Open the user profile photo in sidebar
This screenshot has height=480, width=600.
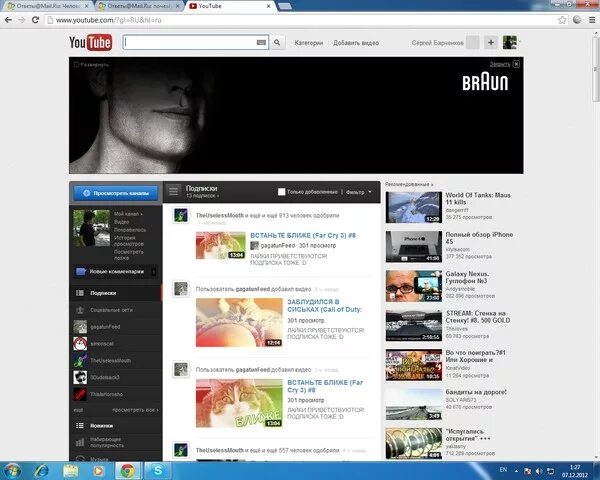point(91,228)
